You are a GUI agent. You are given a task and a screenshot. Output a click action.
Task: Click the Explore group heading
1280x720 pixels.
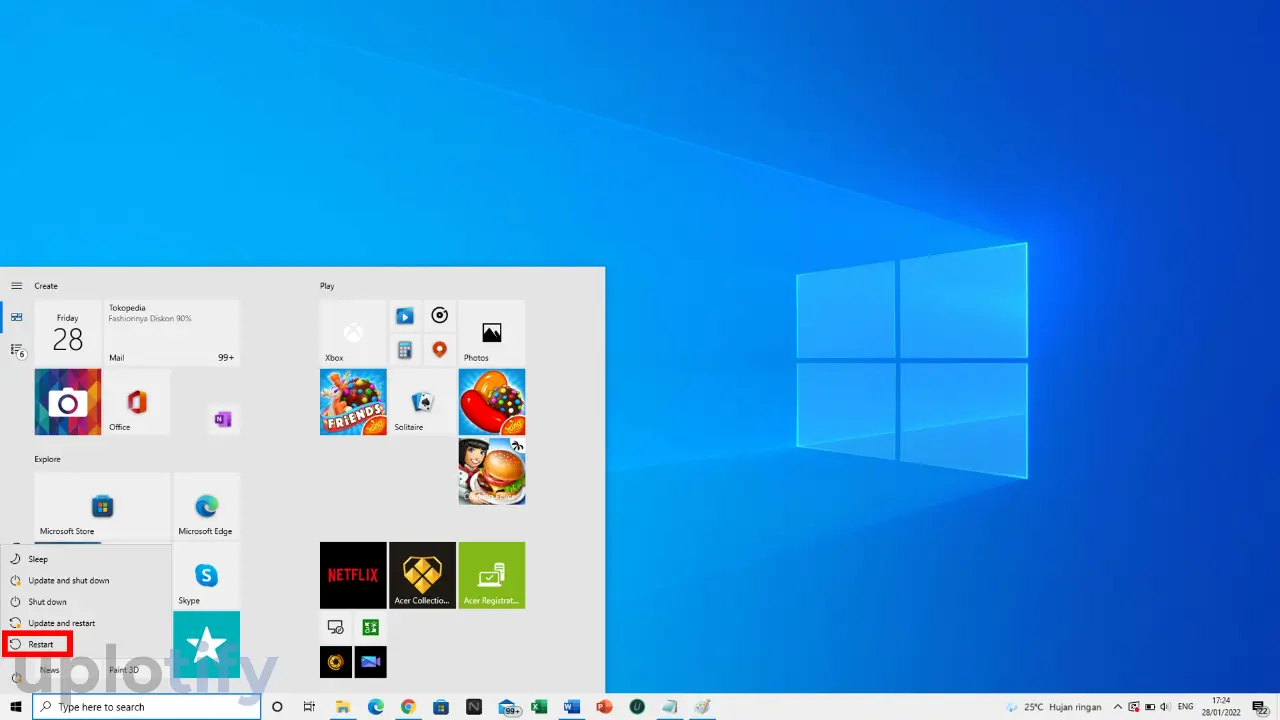point(47,459)
